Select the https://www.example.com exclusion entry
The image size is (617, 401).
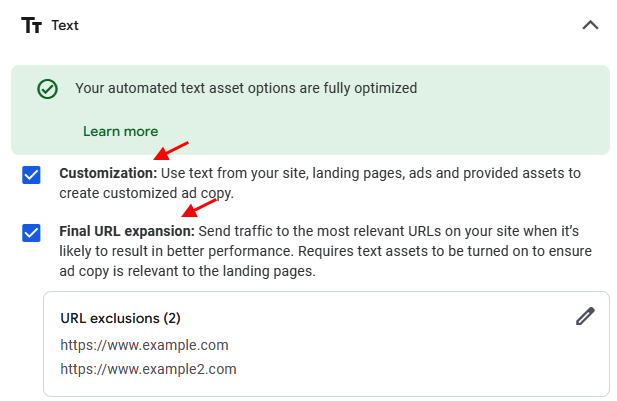tap(144, 345)
